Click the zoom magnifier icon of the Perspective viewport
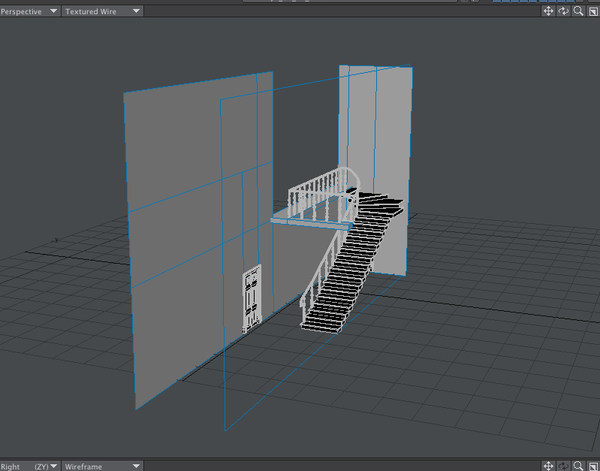 pyautogui.click(x=578, y=11)
